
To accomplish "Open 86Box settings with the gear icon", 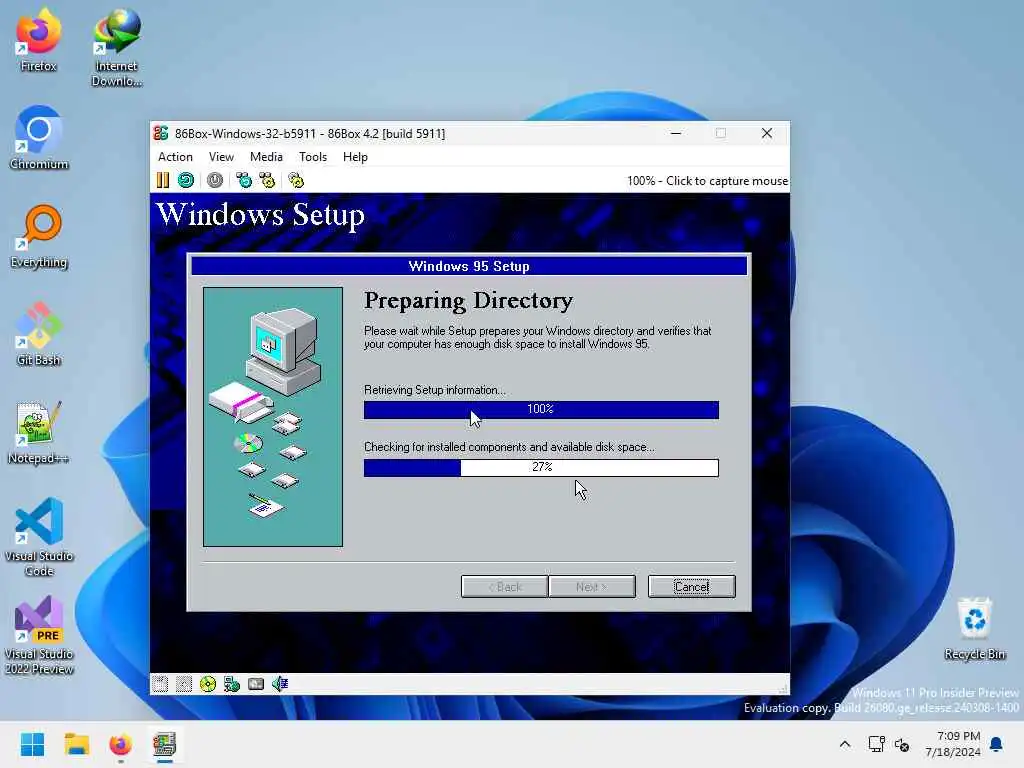I will point(296,180).
